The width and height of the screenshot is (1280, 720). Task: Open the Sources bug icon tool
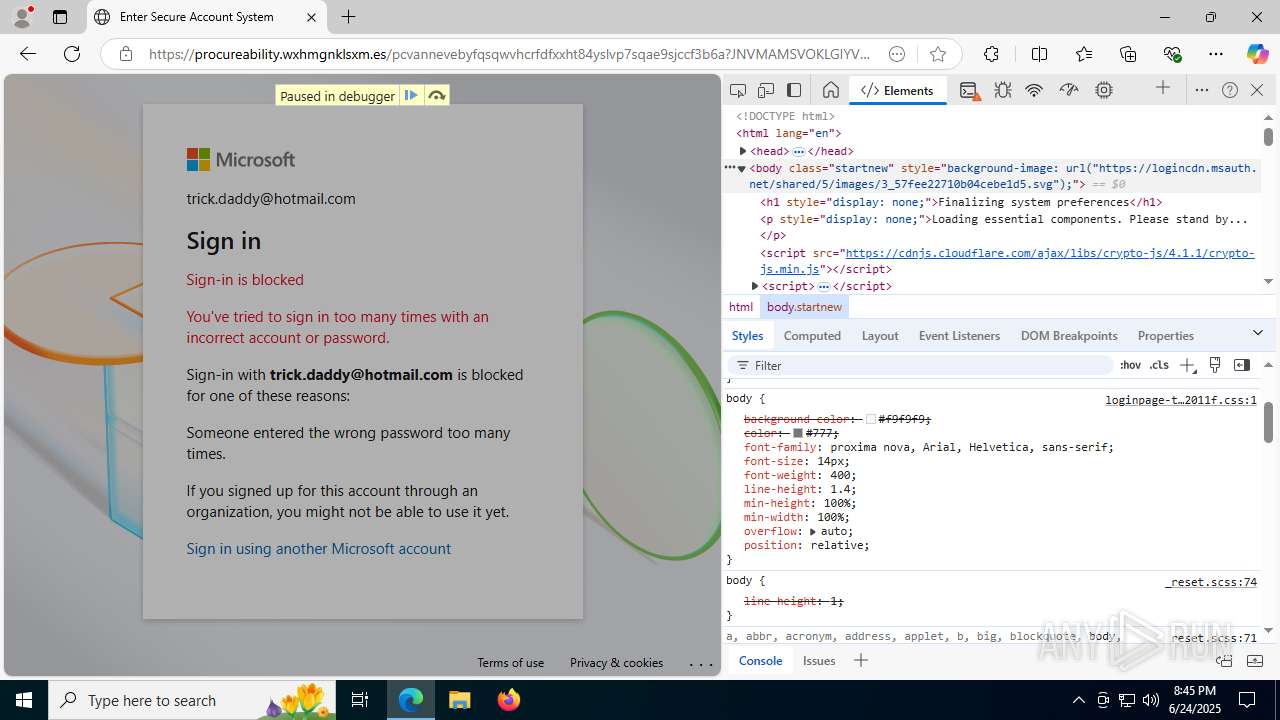tap(1003, 90)
